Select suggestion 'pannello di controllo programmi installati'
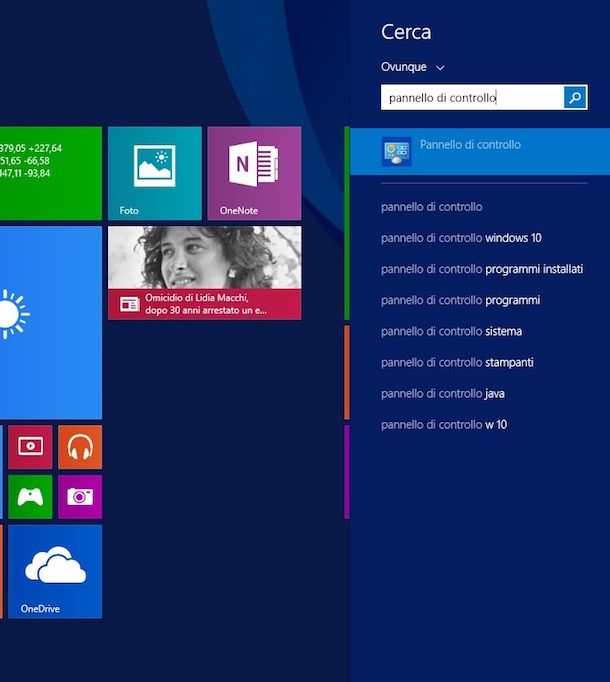 482,269
